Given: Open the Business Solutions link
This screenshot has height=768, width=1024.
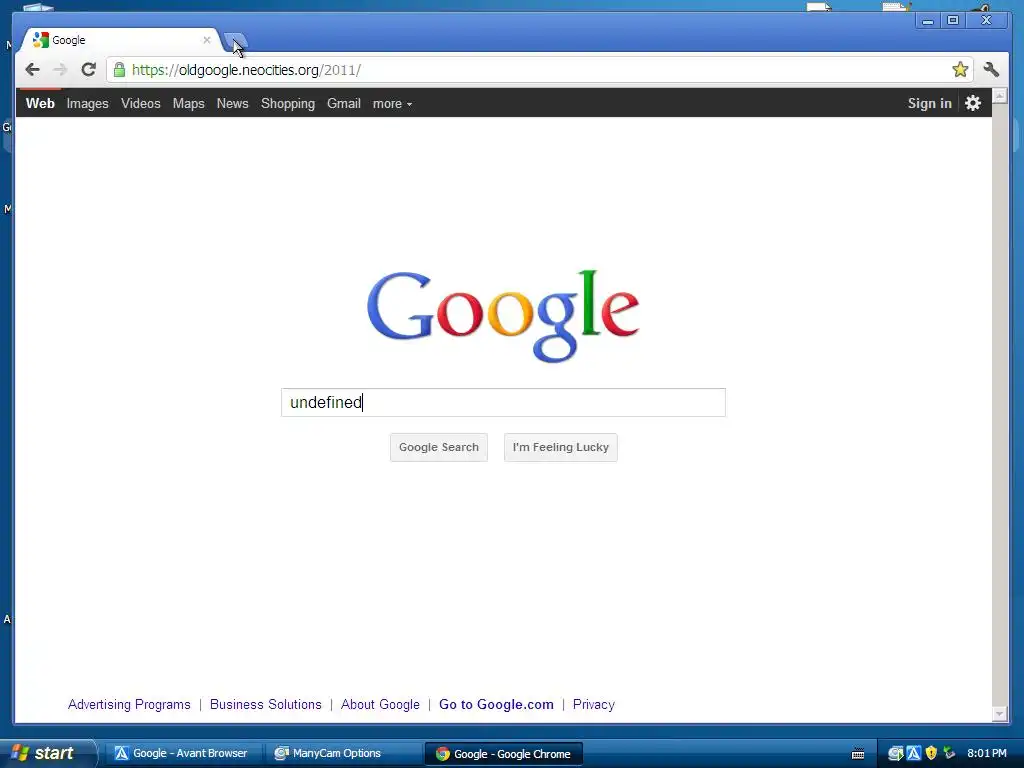Looking at the screenshot, I should pos(266,704).
